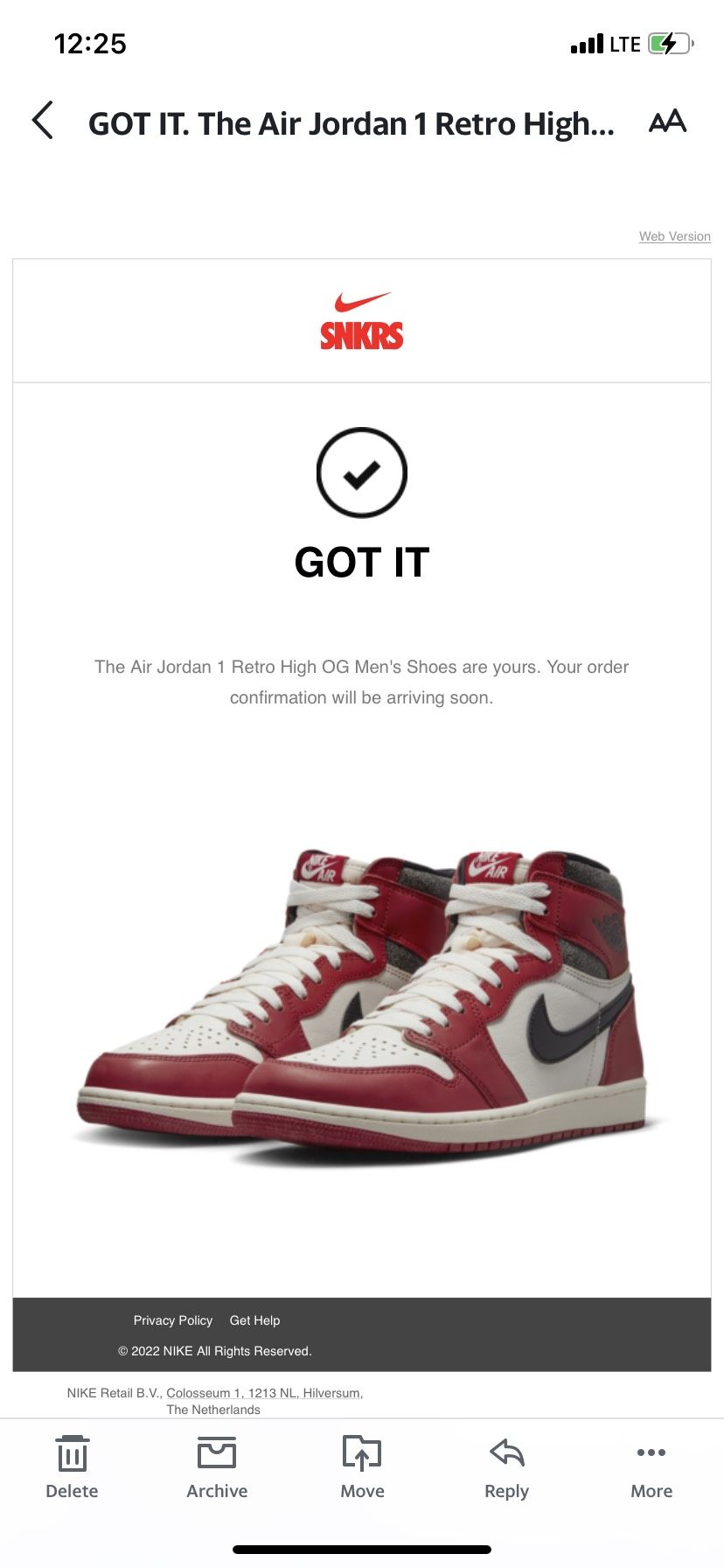Tap the Archive box icon

217,1452
